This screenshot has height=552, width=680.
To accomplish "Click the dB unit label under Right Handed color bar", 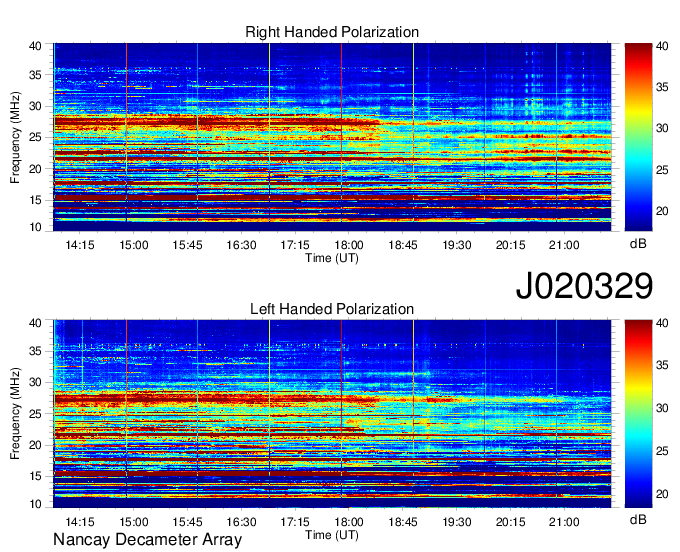I will click(638, 244).
